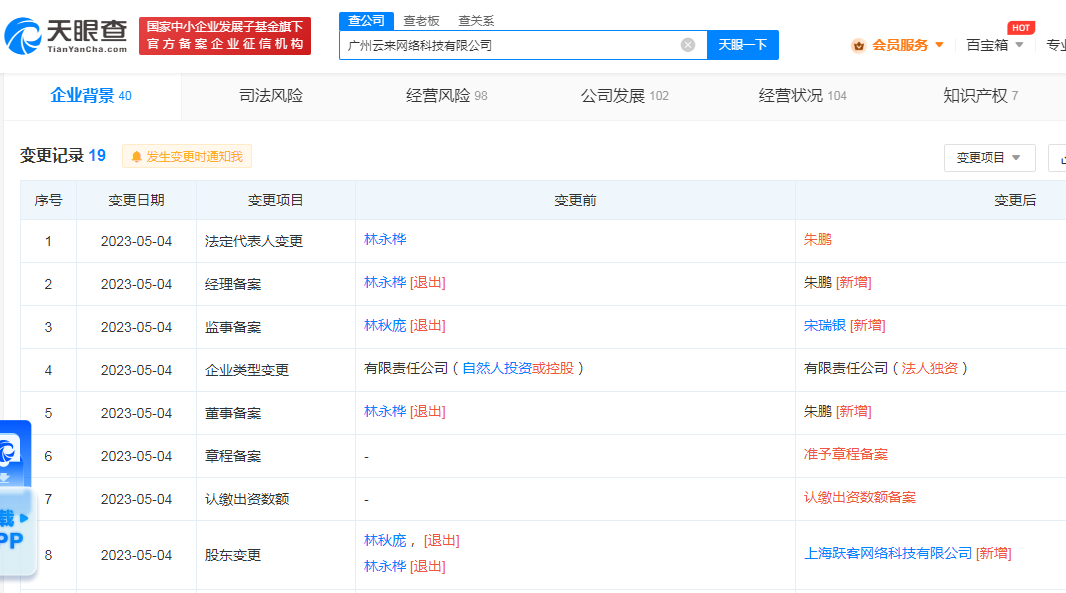This screenshot has height=593, width=1066.
Task: Click the 序号 column header
Action: [x=48, y=201]
